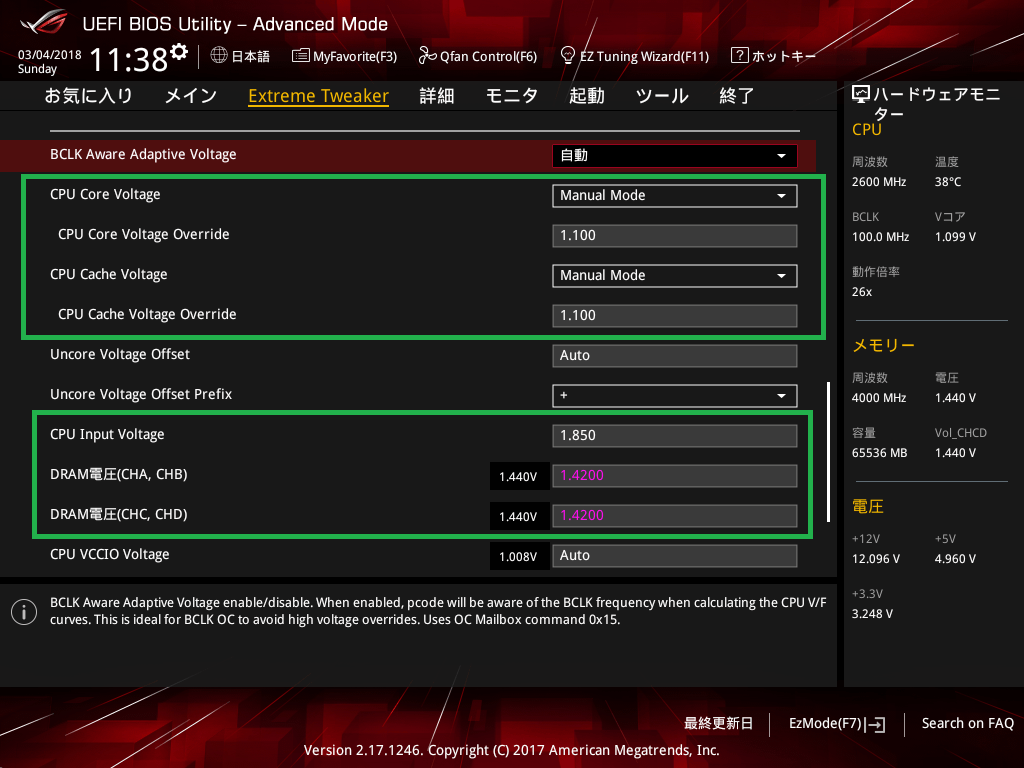Click the 11:38 clock display

coord(129,60)
